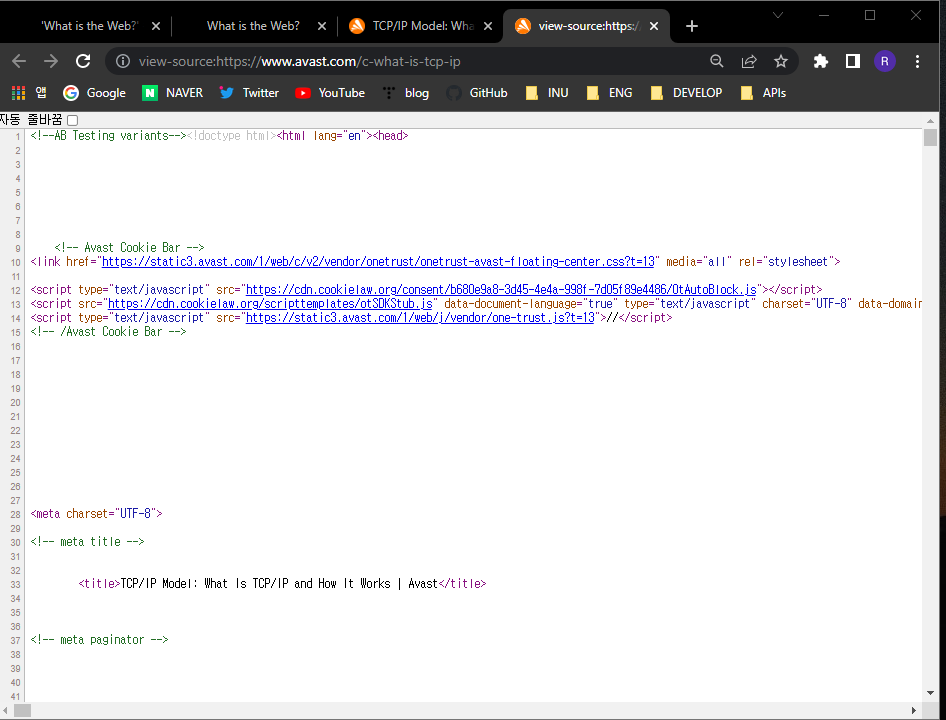
Task: Open the OtAutoBlock.js source link
Action: tap(501, 290)
